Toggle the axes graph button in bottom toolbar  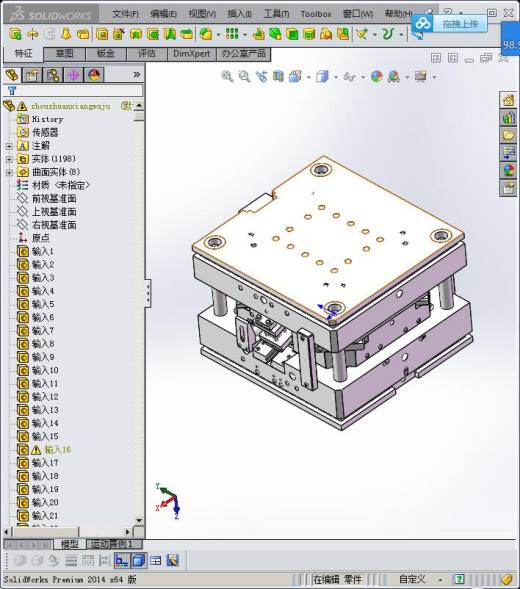click(121, 561)
